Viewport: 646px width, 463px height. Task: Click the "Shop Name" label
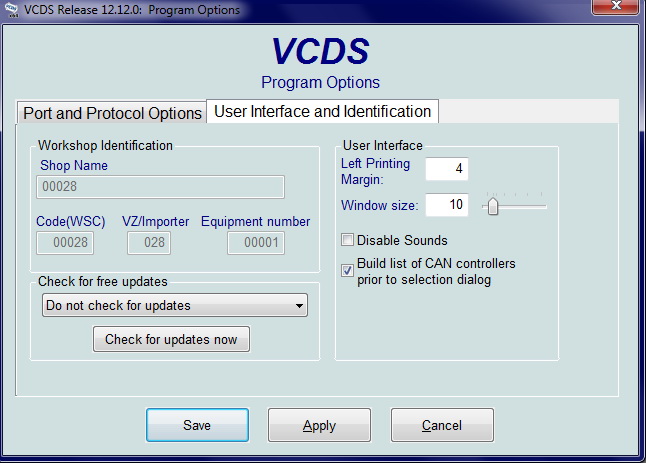pyautogui.click(x=74, y=166)
